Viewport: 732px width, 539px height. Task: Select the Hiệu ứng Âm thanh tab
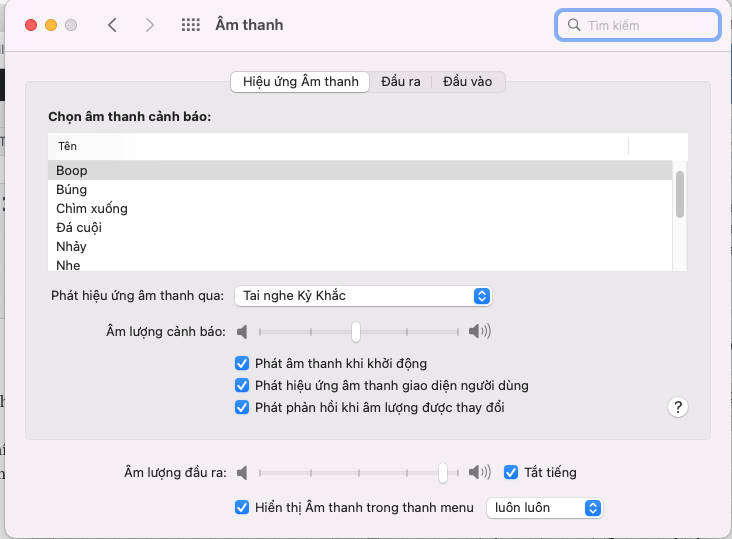[x=300, y=82]
